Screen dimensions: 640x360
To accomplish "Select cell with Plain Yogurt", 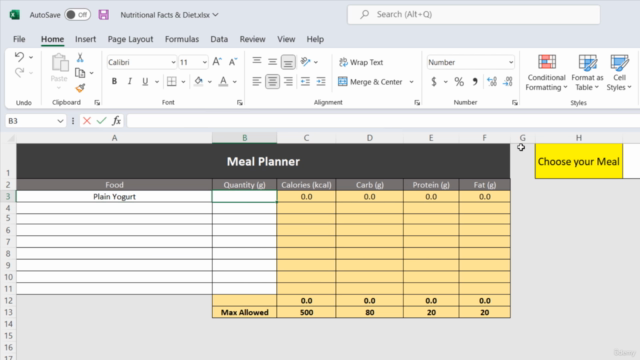I will point(114,197).
